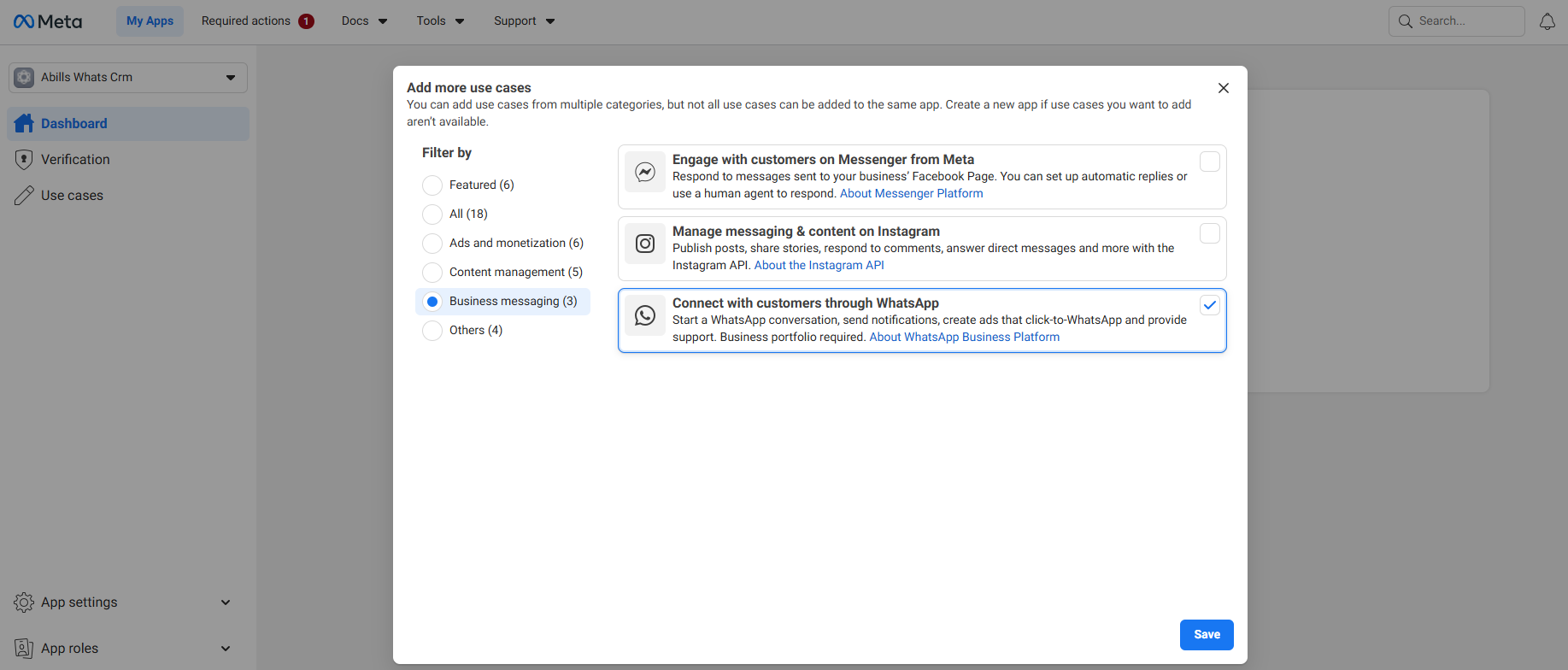Viewport: 1568px width, 670px height.
Task: Open the Tools menu
Action: [x=440, y=21]
